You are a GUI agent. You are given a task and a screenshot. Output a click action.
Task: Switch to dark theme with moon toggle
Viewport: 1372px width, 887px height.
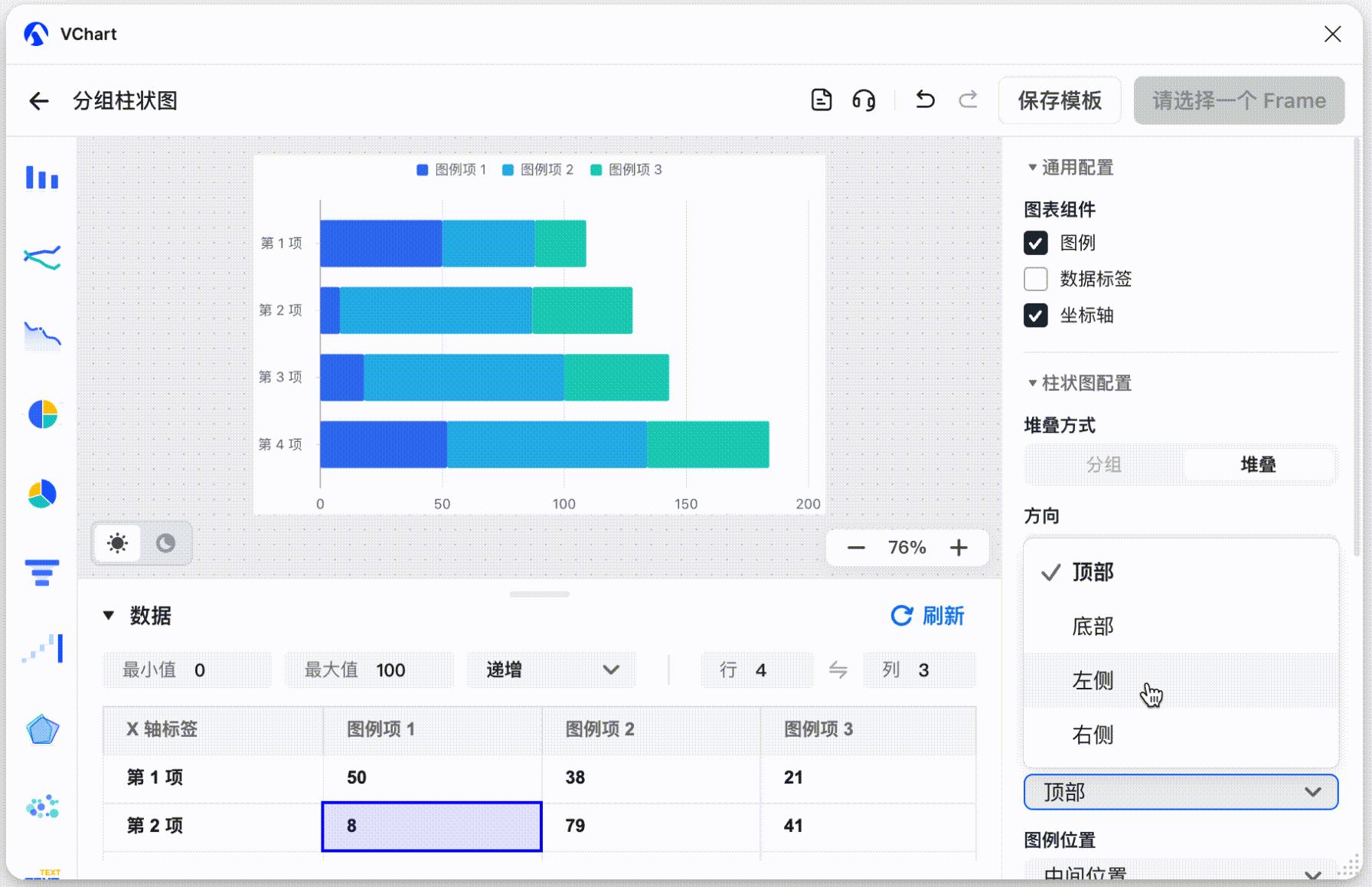pyautogui.click(x=165, y=543)
